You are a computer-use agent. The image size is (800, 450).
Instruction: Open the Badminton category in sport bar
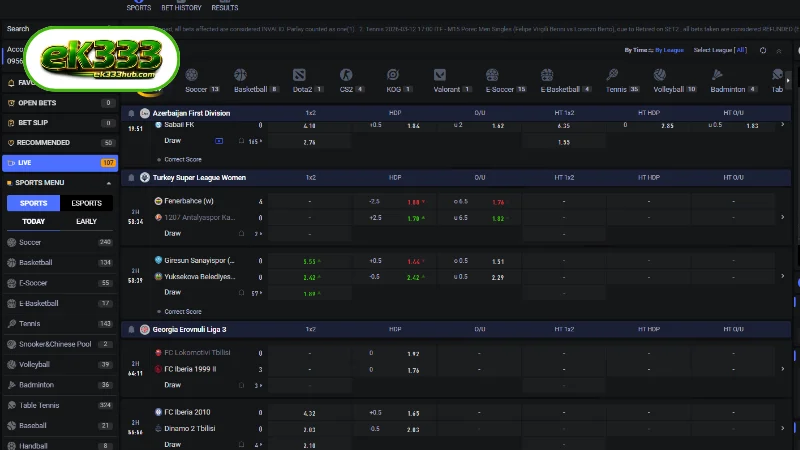pos(733,81)
